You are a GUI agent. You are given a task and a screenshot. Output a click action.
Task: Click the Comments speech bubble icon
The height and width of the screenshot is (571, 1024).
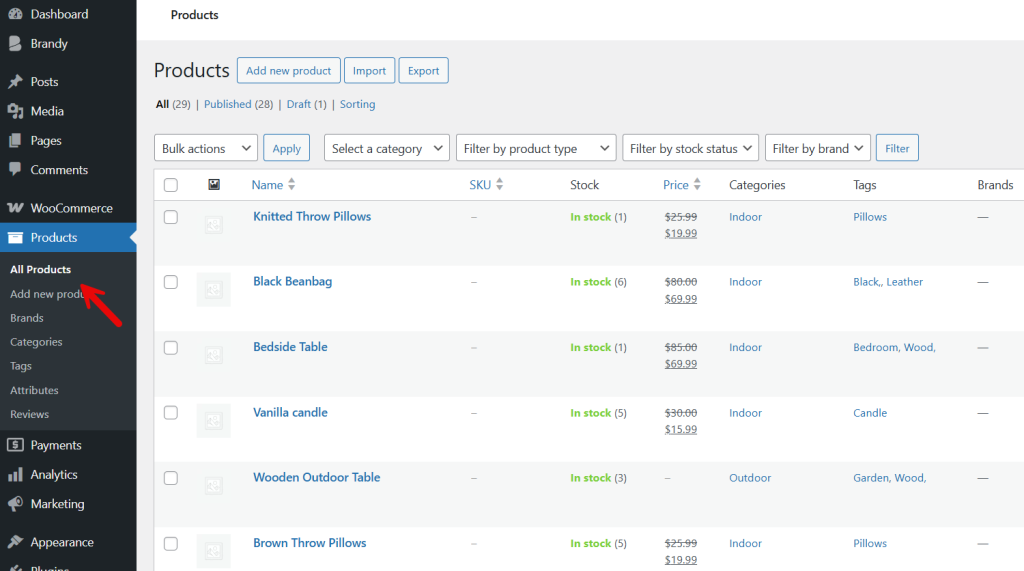15,170
